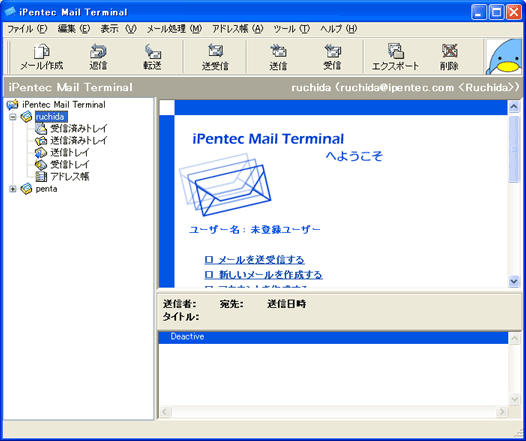Click the 送信日時 label in header pane
Viewport: 526px width, 441px height.
286,304
